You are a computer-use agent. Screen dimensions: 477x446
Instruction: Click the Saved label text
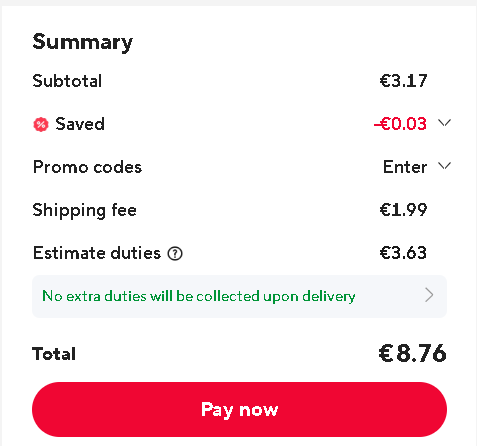80,124
